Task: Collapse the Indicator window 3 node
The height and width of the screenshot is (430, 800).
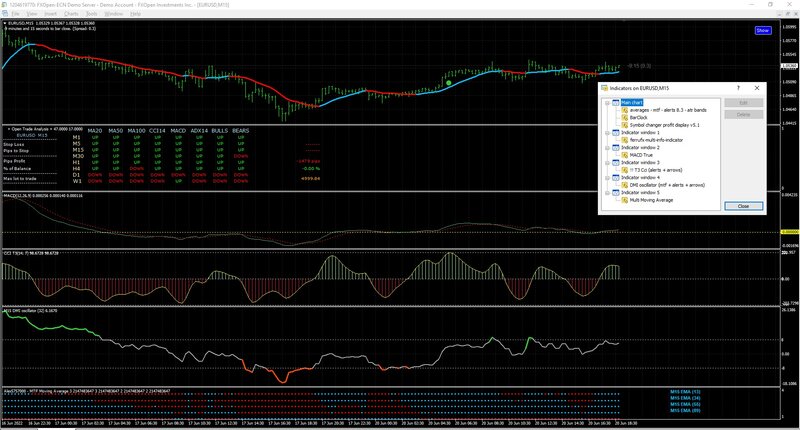Action: [607, 163]
